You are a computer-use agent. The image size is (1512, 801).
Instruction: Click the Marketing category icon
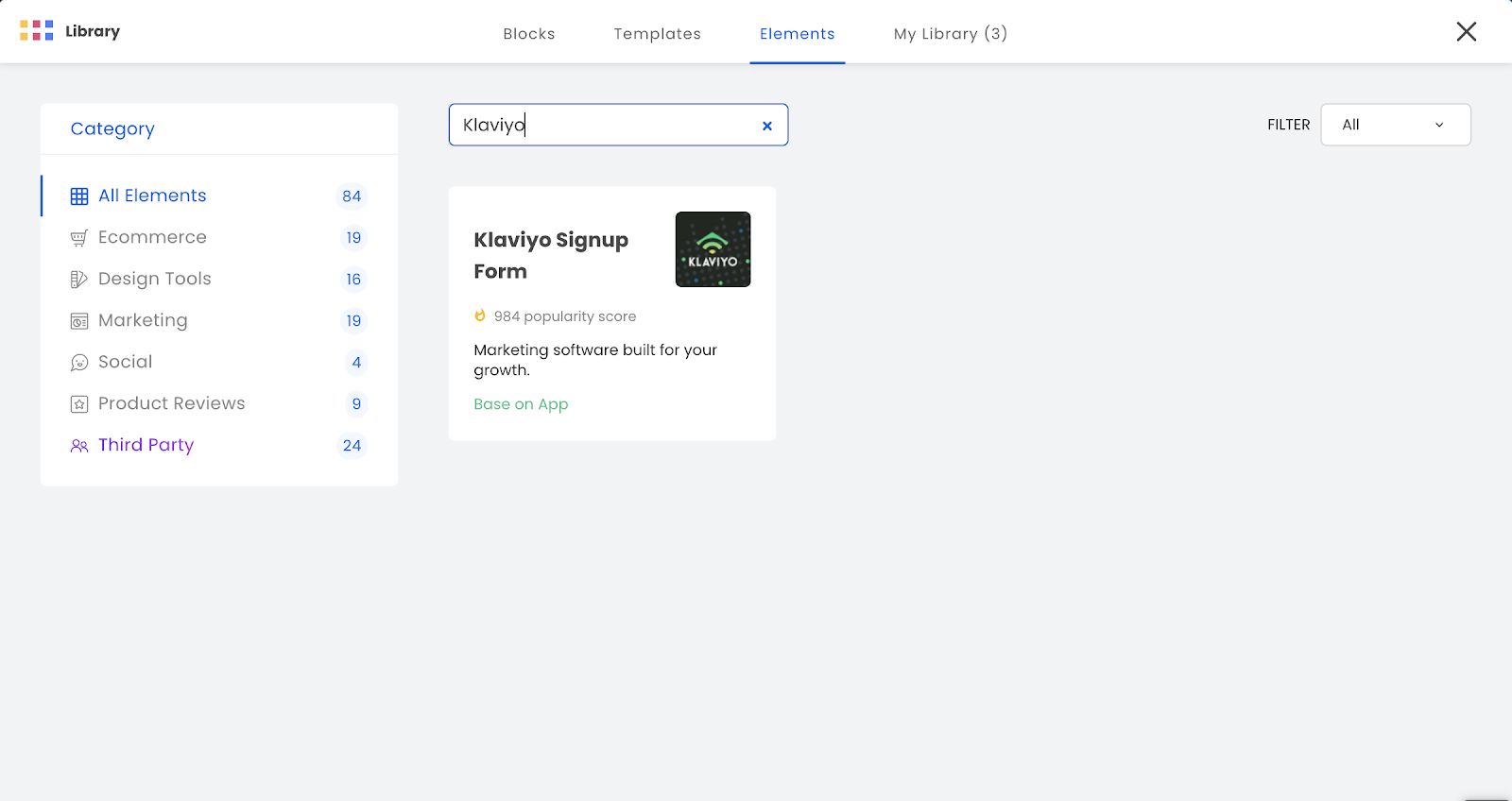click(x=79, y=321)
